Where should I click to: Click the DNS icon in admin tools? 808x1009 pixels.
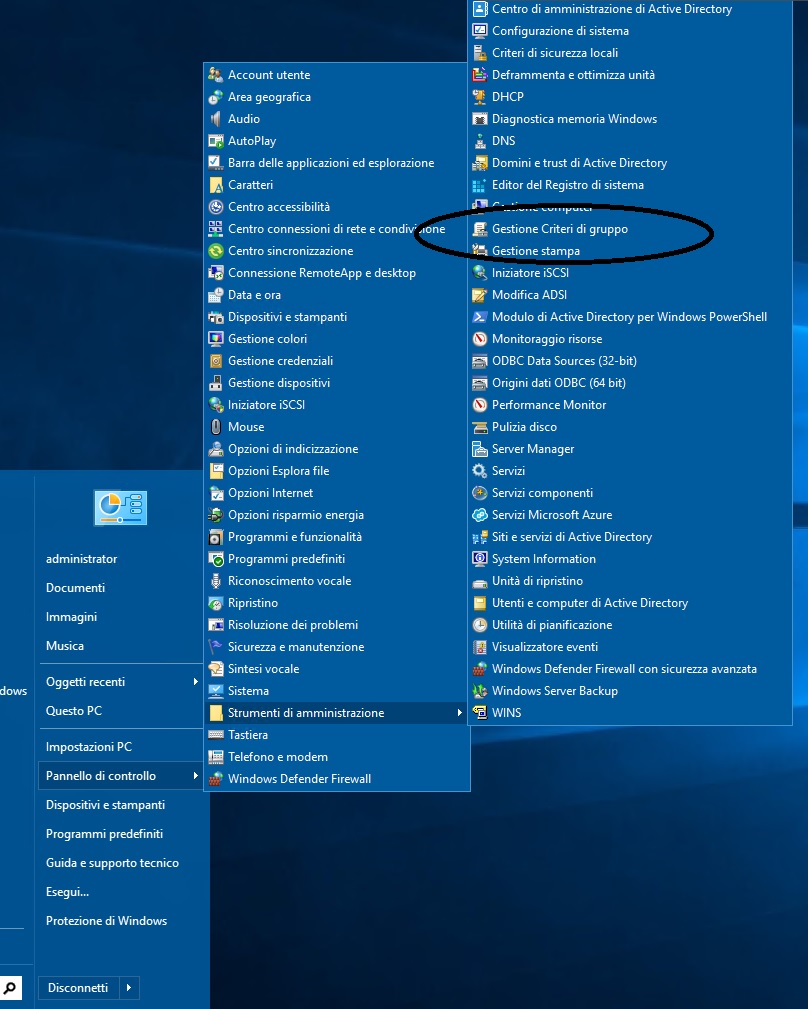click(x=480, y=141)
